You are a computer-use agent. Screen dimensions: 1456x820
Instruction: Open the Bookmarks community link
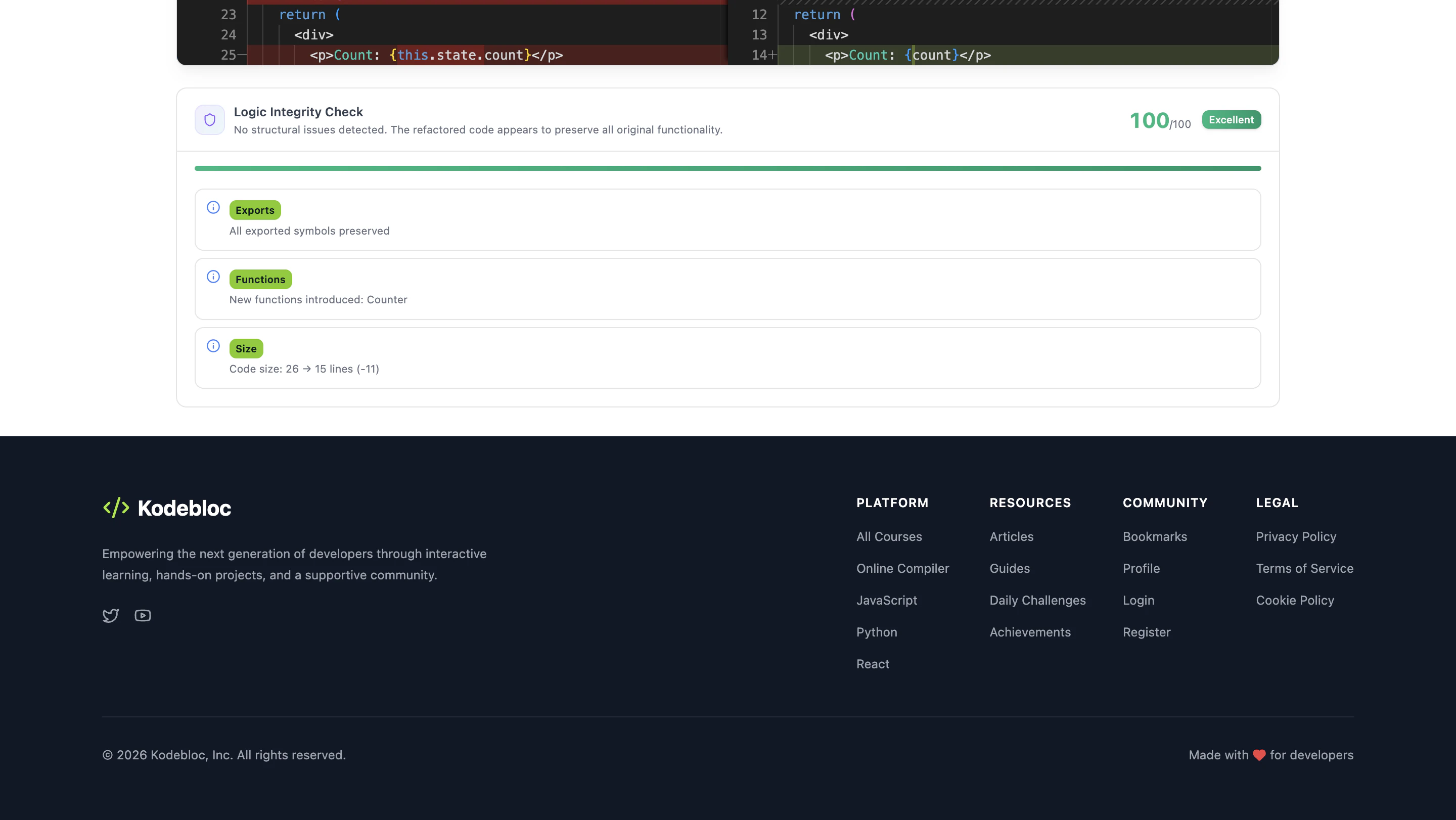tap(1155, 536)
